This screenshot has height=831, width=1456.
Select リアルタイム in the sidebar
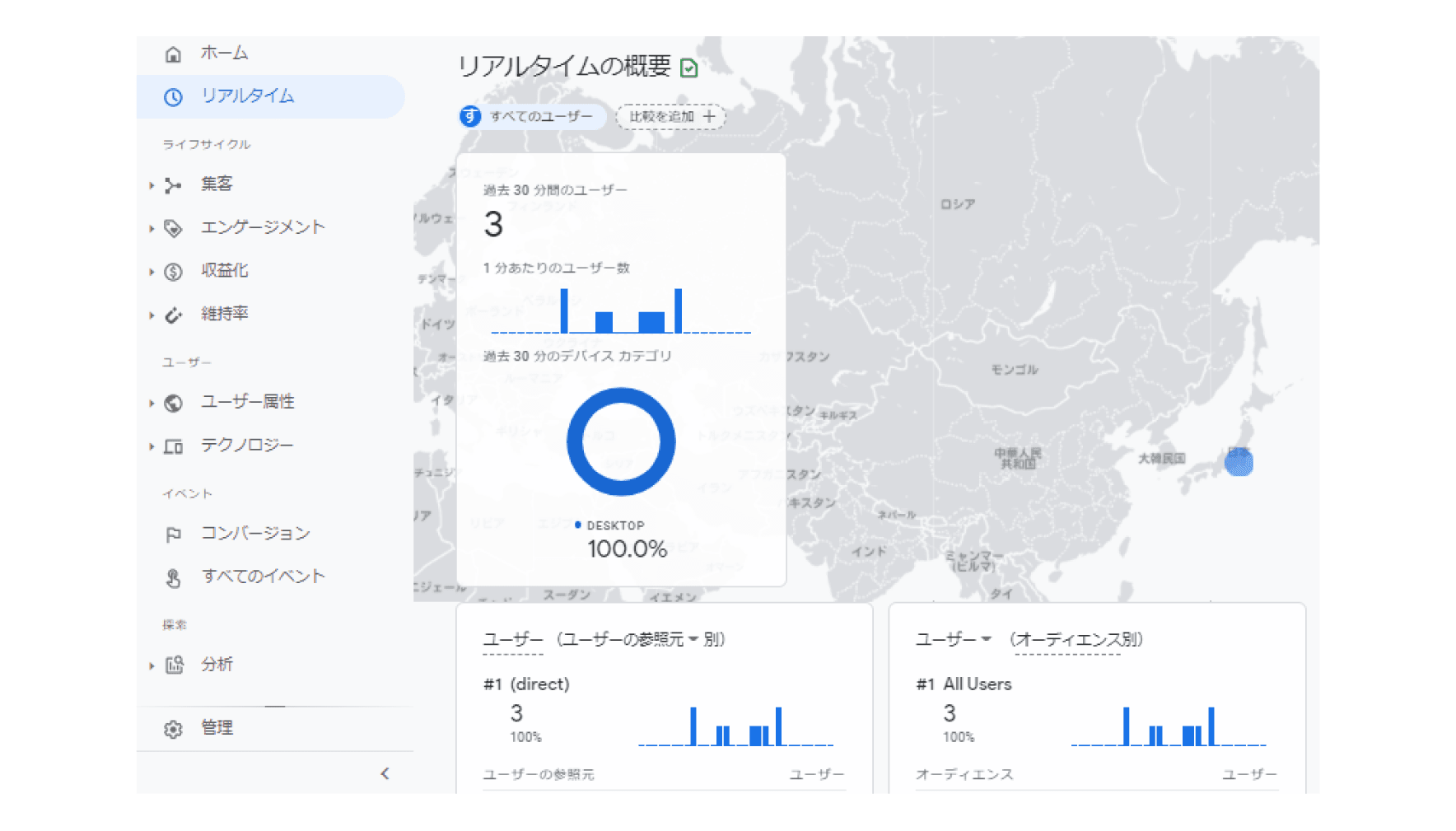click(x=270, y=96)
